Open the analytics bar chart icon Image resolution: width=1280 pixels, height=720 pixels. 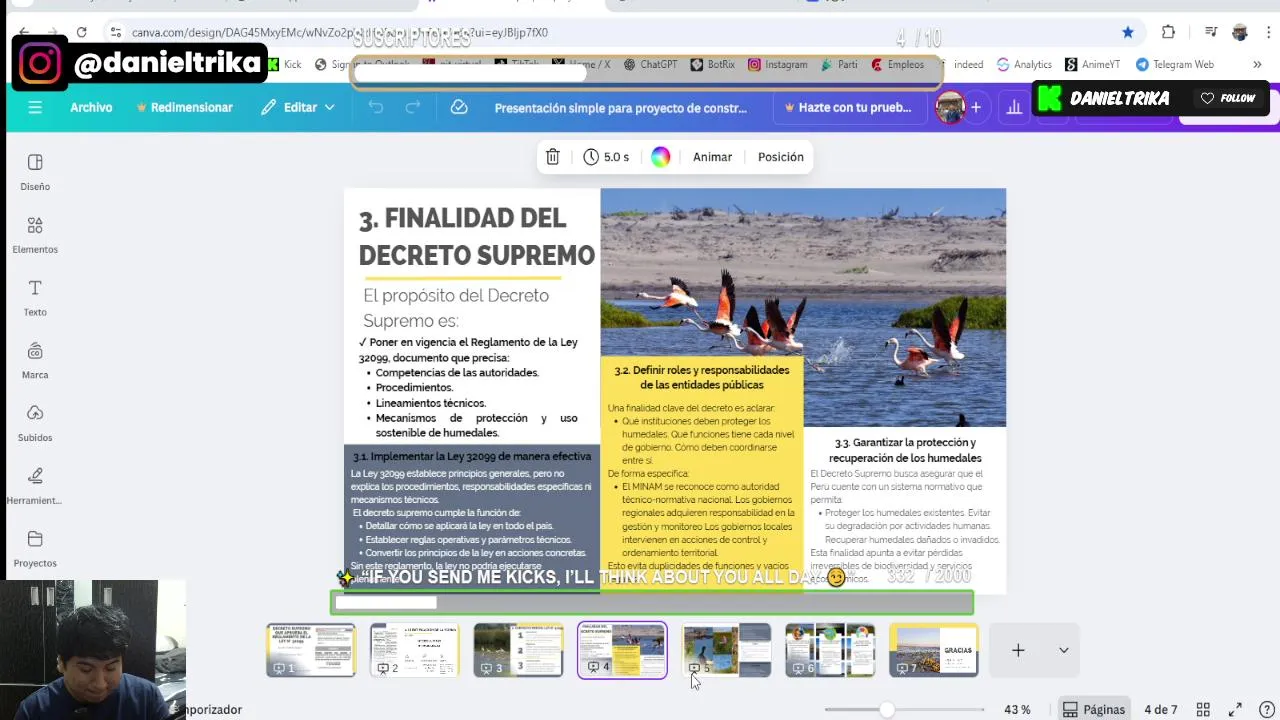(x=1014, y=107)
